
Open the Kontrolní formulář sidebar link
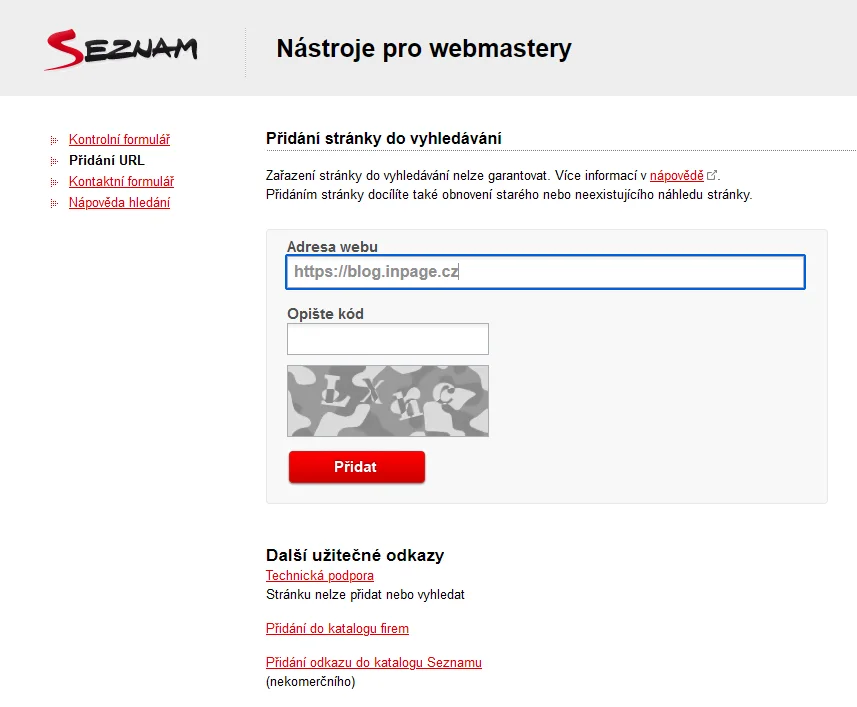[119, 139]
